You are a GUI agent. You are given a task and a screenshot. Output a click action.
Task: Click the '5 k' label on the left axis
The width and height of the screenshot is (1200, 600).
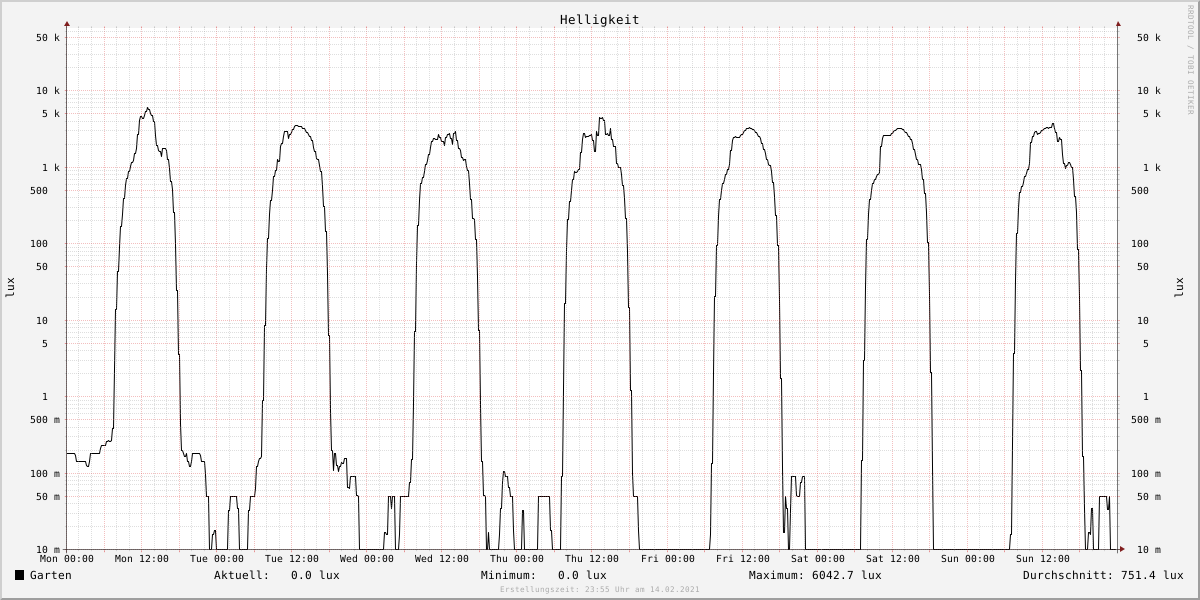[x=51, y=114]
